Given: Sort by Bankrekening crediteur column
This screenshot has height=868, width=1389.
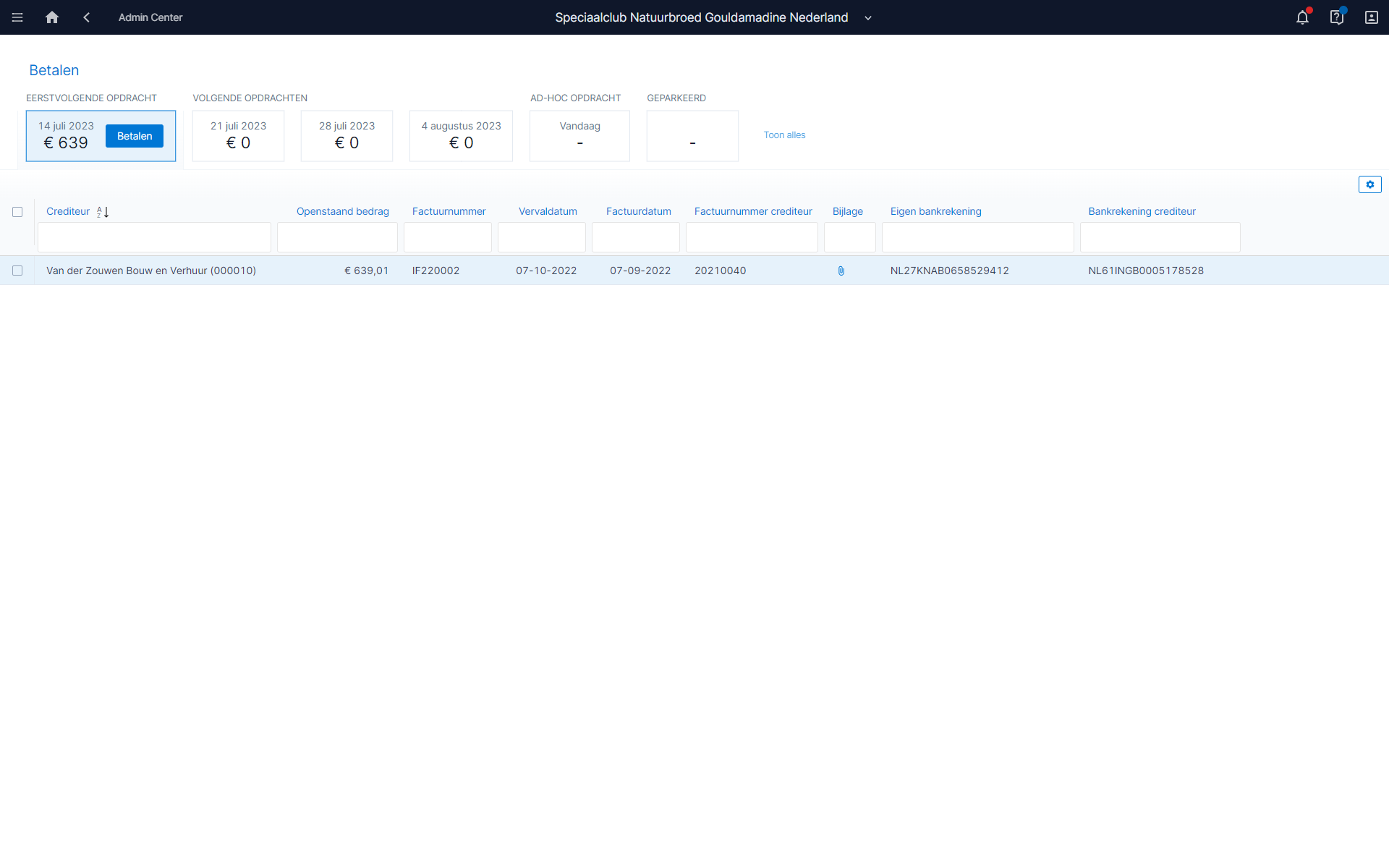Looking at the screenshot, I should (1142, 211).
